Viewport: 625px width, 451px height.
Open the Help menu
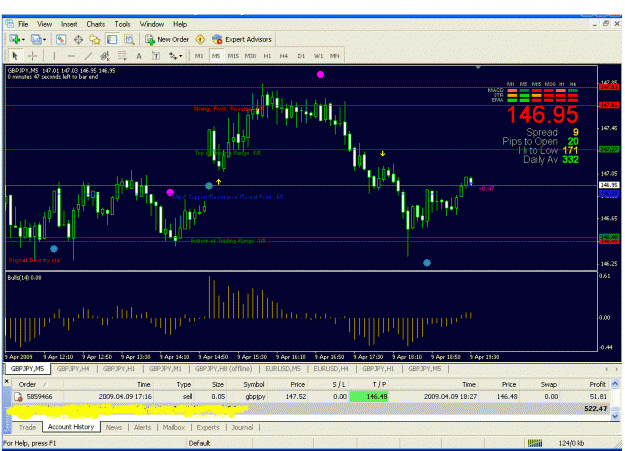(180, 24)
